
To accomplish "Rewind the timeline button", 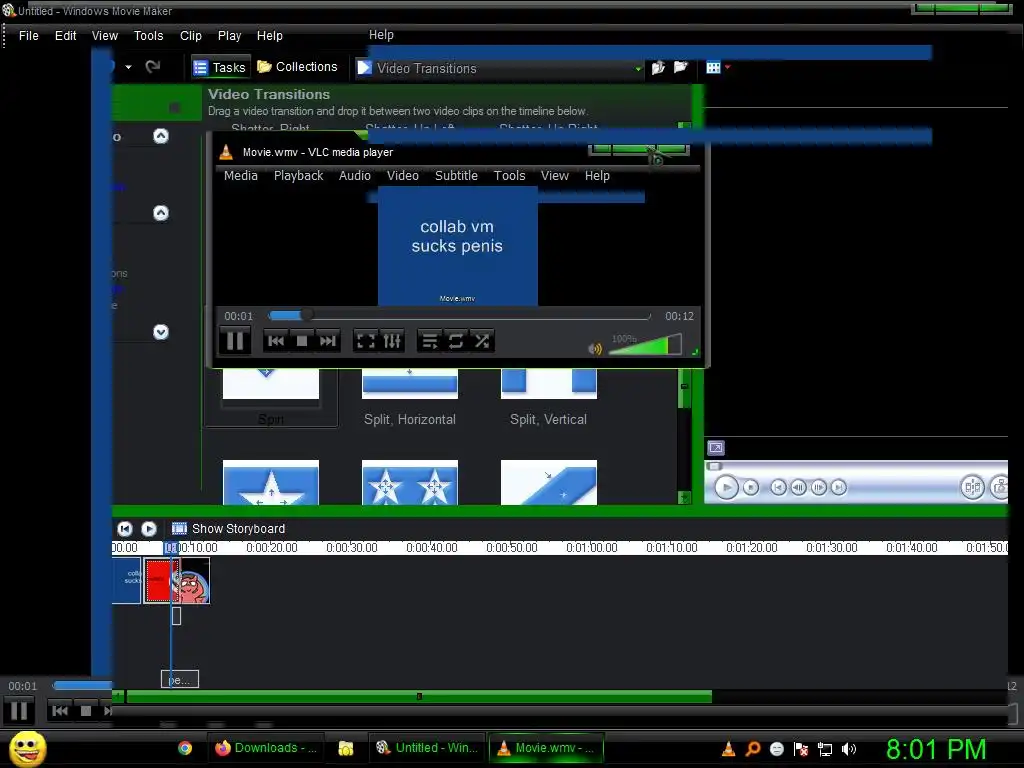I will tap(125, 529).
